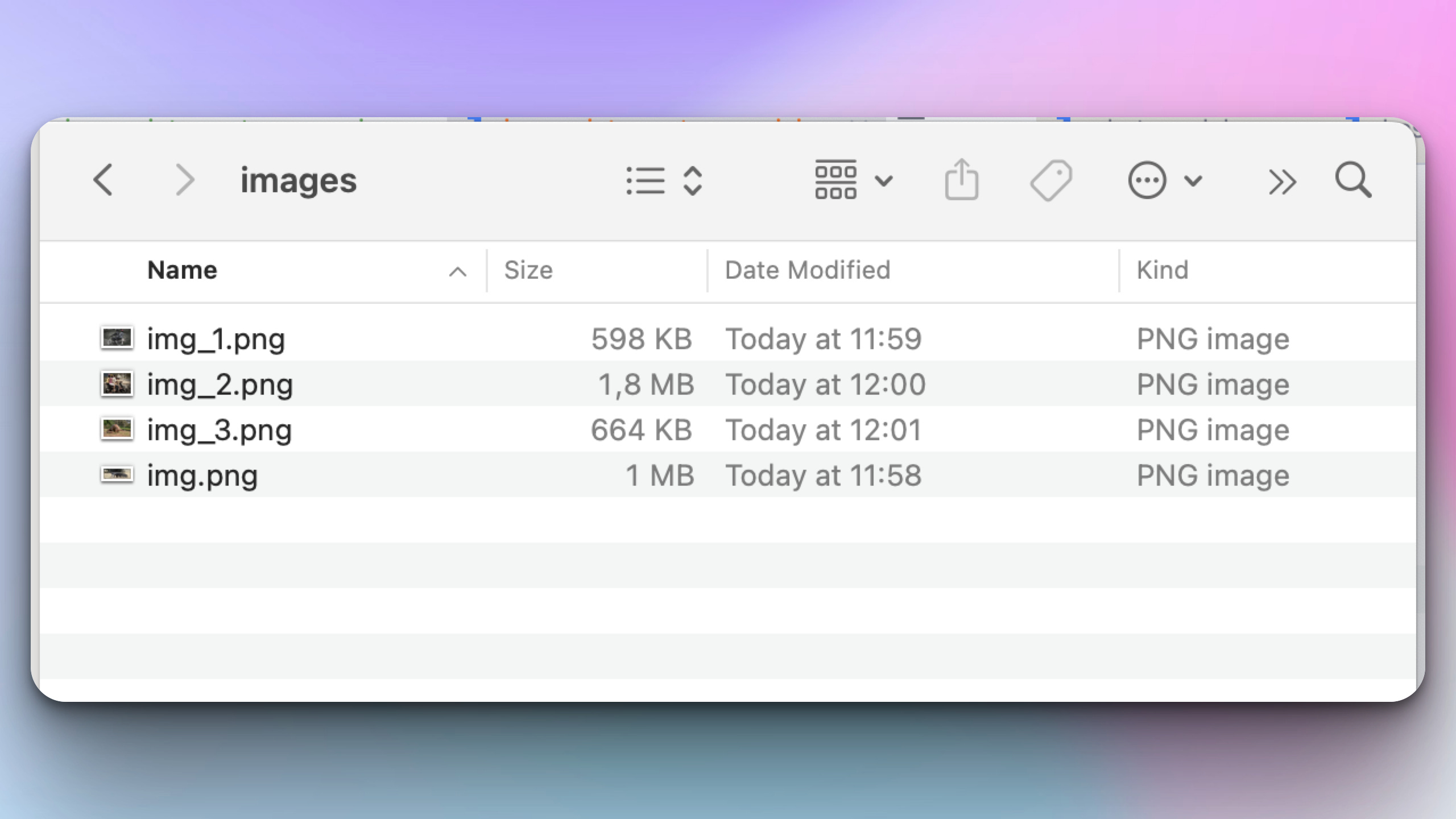Image resolution: width=1456 pixels, height=819 pixels.
Task: Click the forward navigation arrow
Action: (185, 180)
